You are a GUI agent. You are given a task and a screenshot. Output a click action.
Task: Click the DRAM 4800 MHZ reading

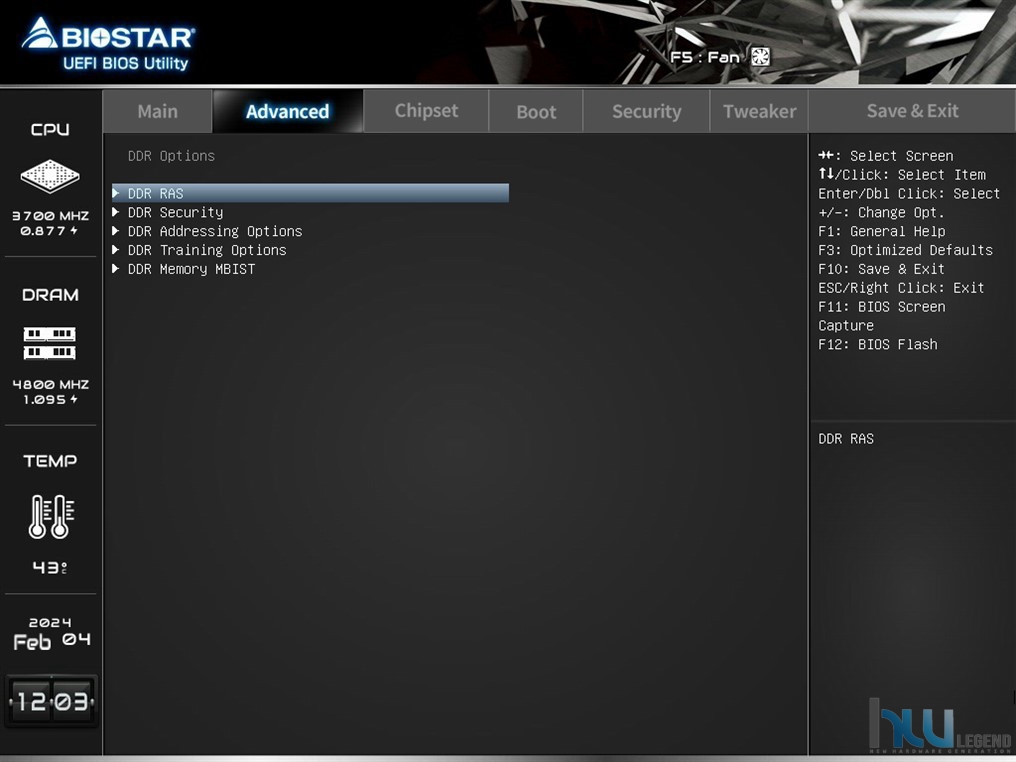pyautogui.click(x=51, y=384)
